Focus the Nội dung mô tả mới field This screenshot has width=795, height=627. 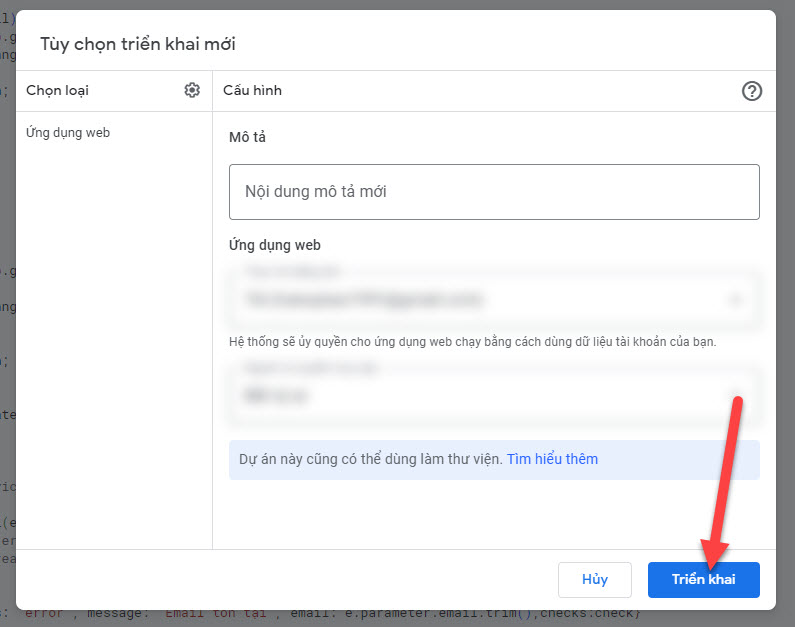tap(494, 192)
